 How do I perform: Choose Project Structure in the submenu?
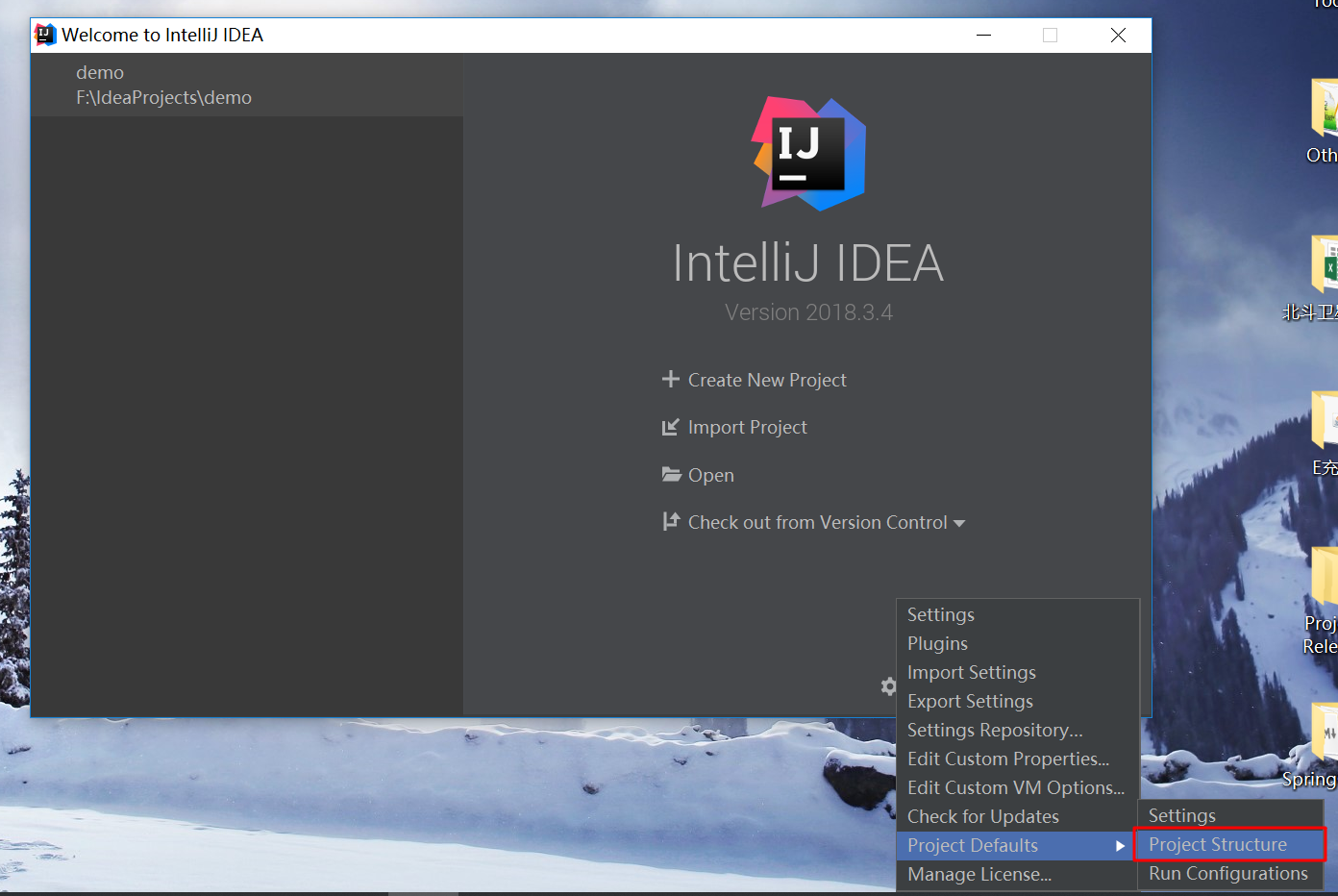[x=1230, y=844]
